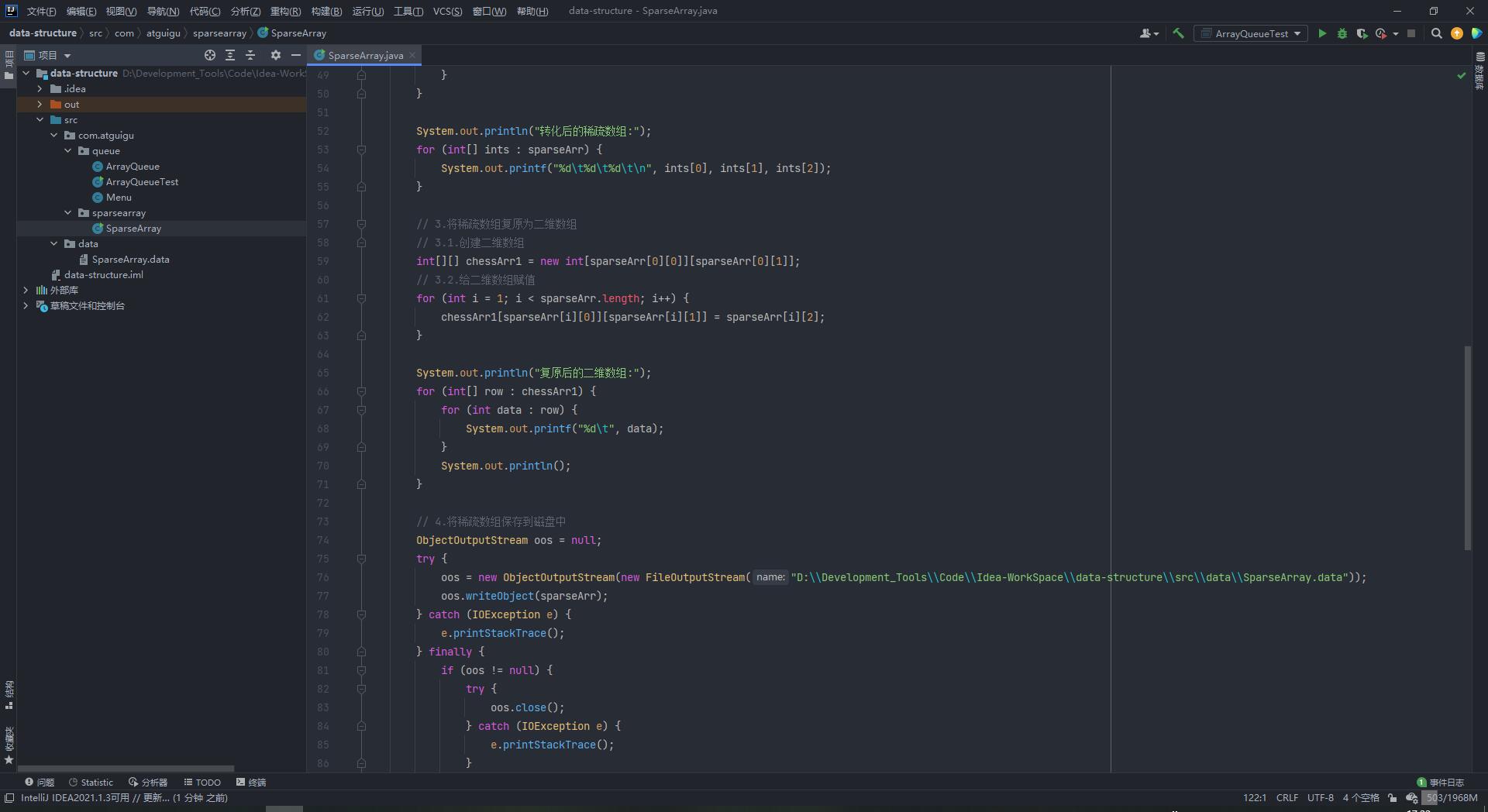
Task: Run ArrayQueueTest with the green play icon
Action: 1322,33
